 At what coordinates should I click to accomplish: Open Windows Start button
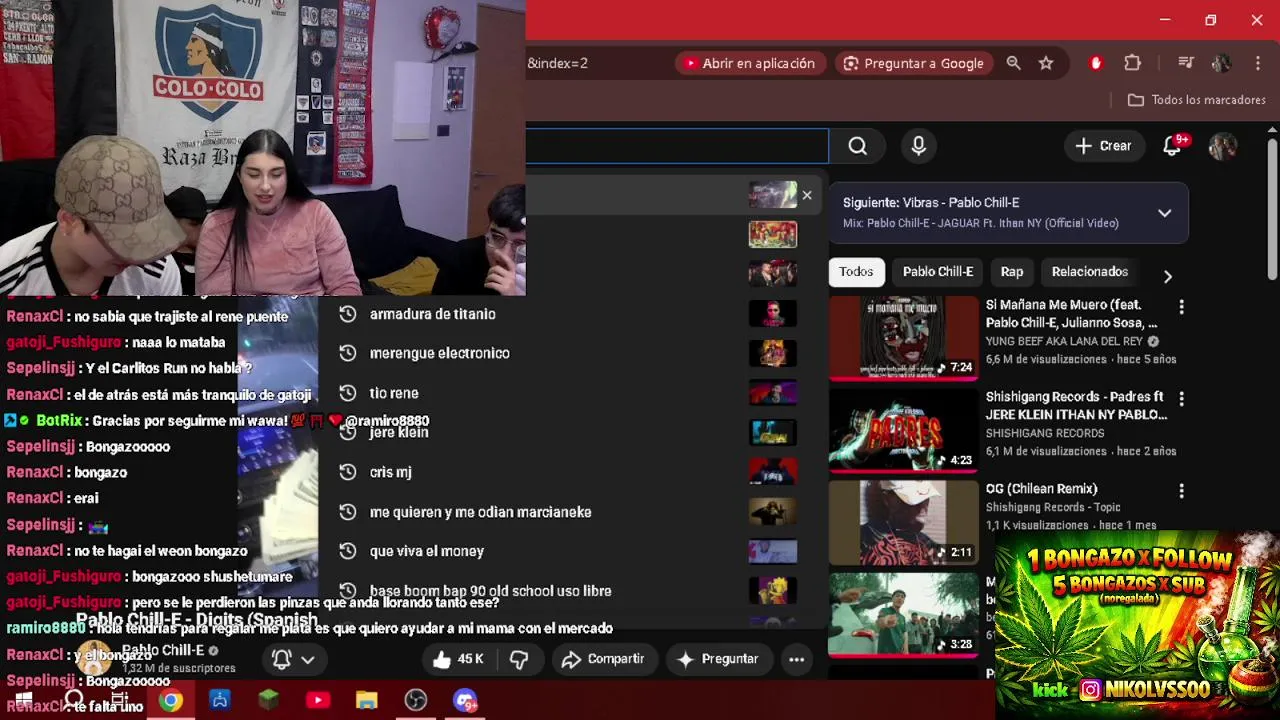pyautogui.click(x=24, y=700)
